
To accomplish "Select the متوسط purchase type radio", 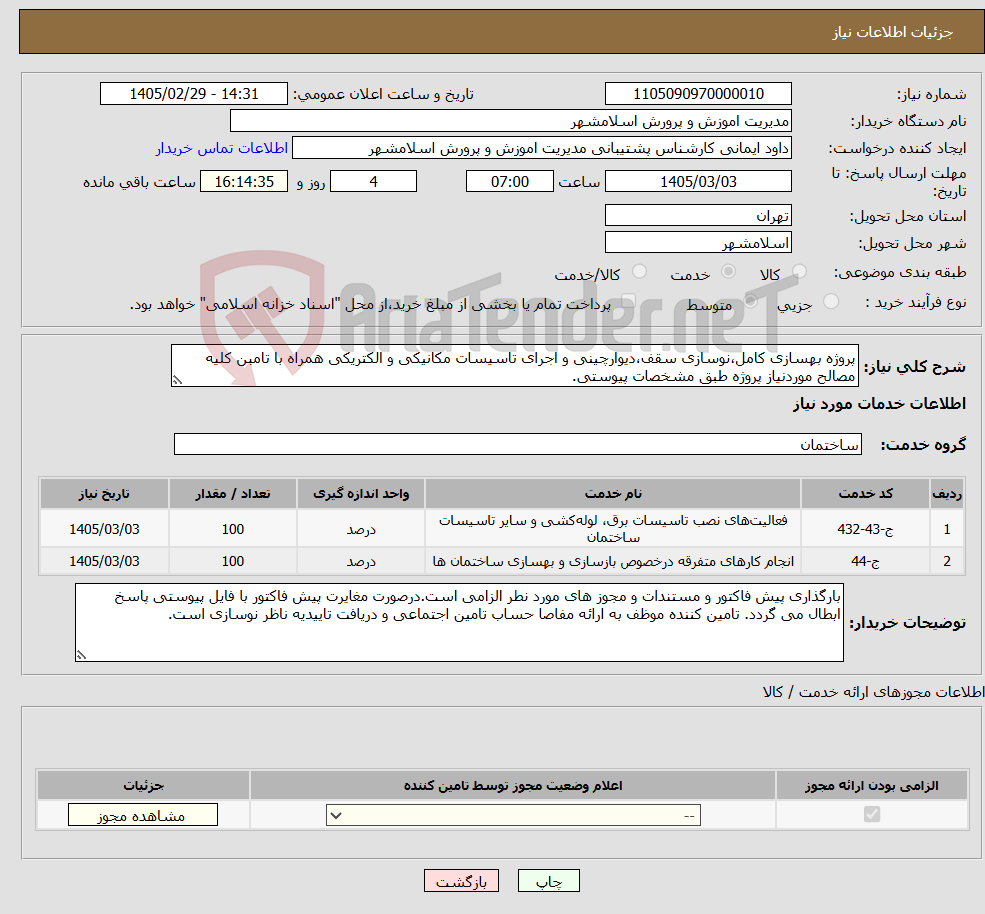I will pos(751,302).
